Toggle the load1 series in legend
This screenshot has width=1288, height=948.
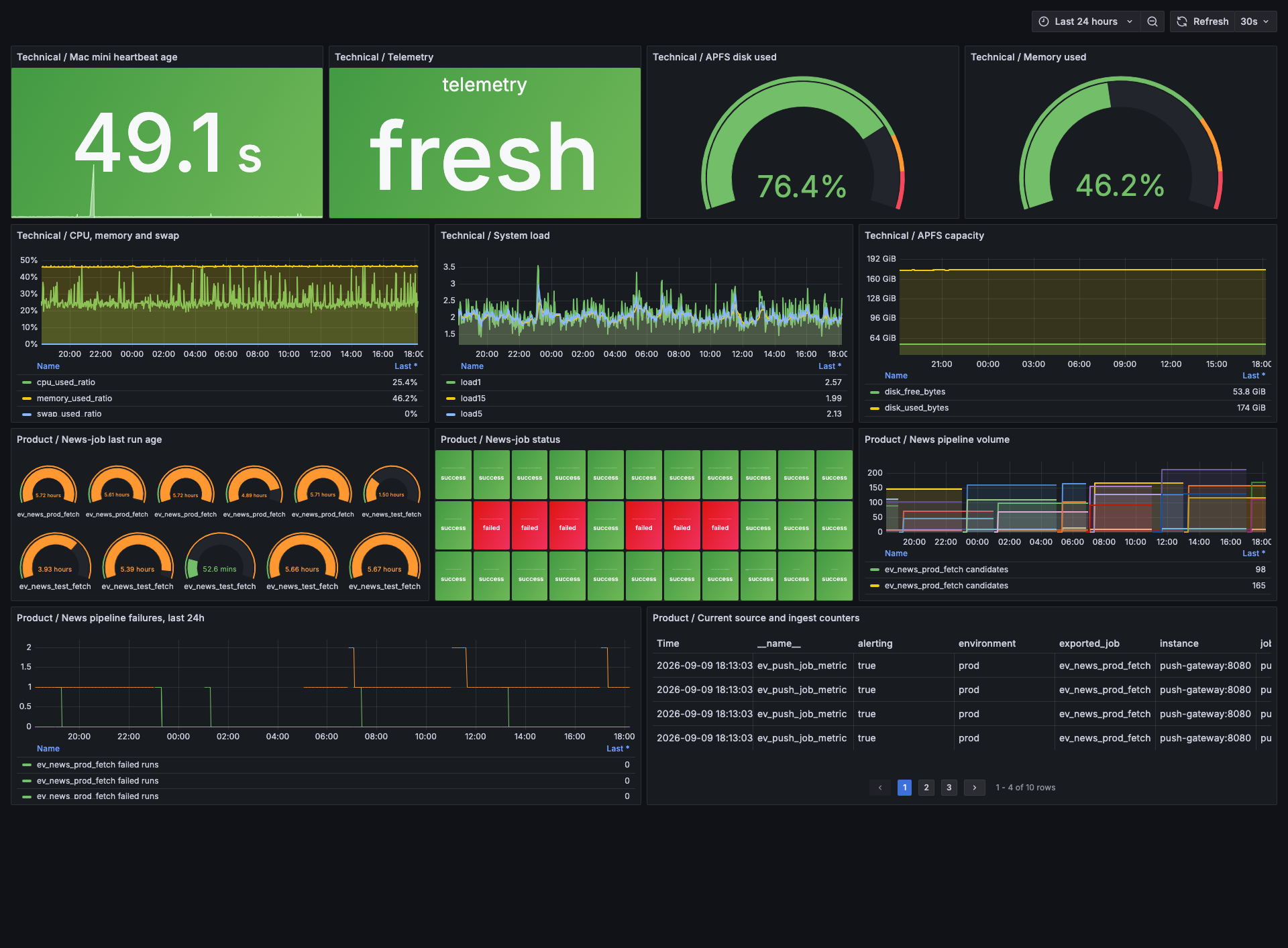471,382
